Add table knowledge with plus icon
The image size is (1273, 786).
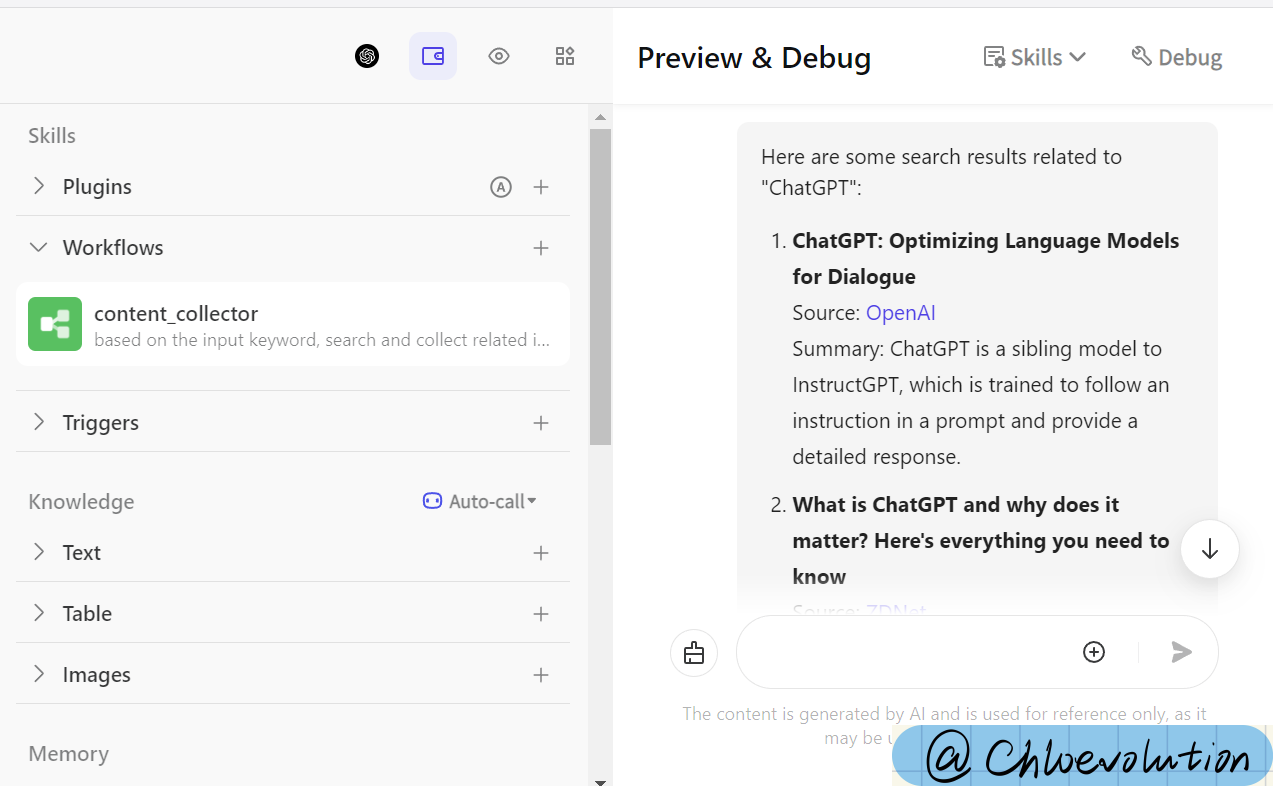[x=541, y=613]
